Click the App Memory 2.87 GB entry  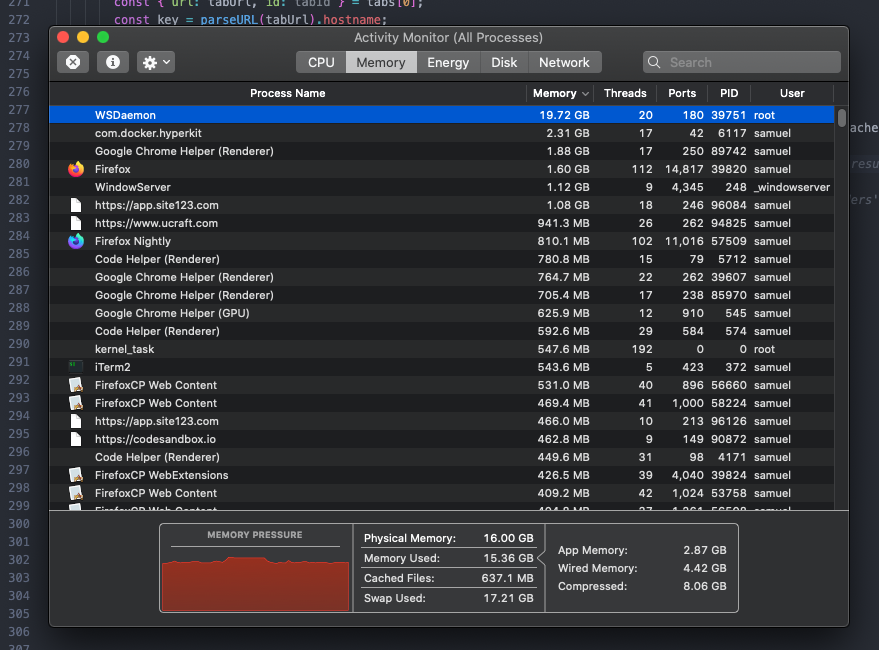(642, 550)
